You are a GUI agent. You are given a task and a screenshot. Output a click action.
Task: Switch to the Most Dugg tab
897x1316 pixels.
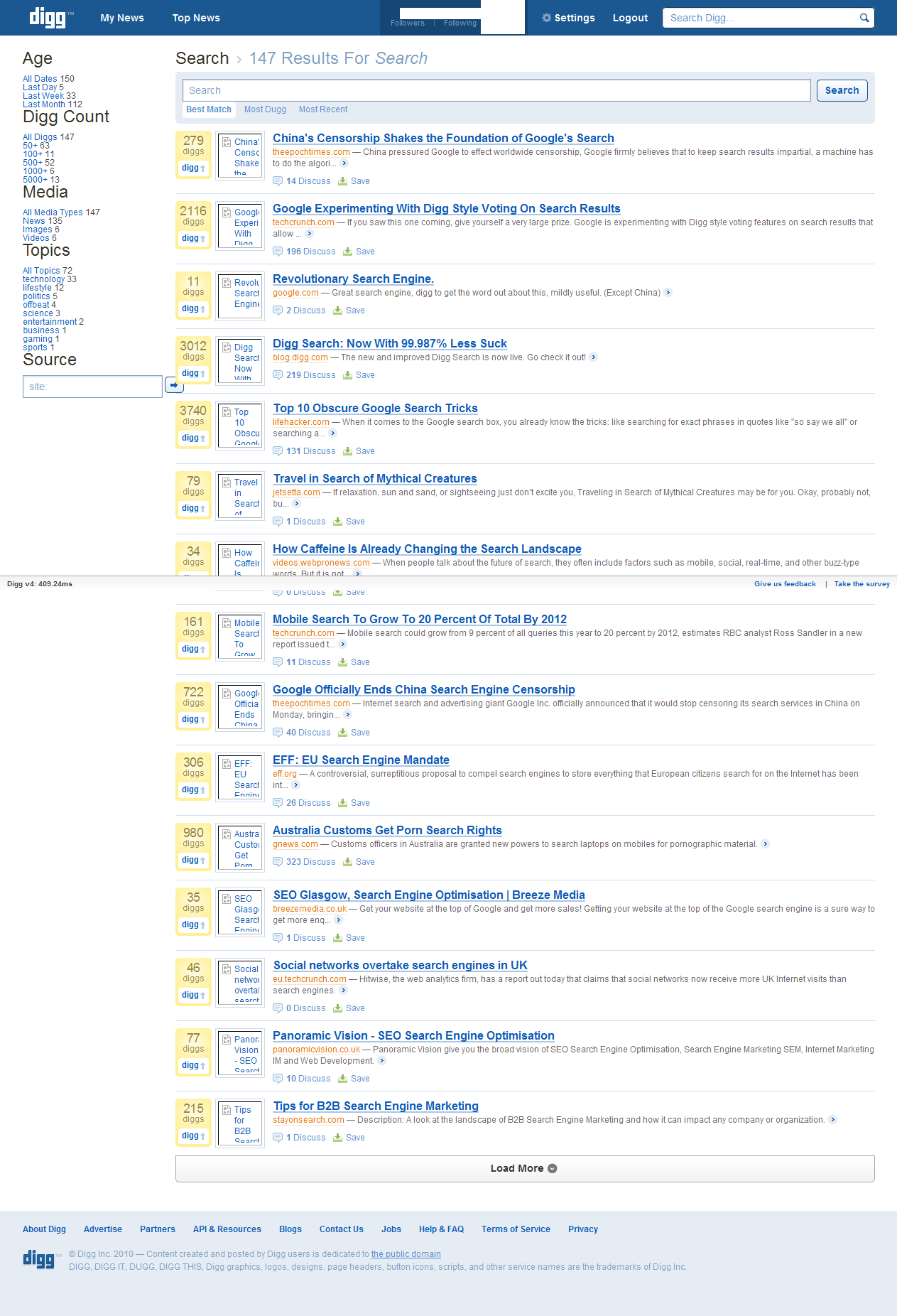click(x=265, y=109)
